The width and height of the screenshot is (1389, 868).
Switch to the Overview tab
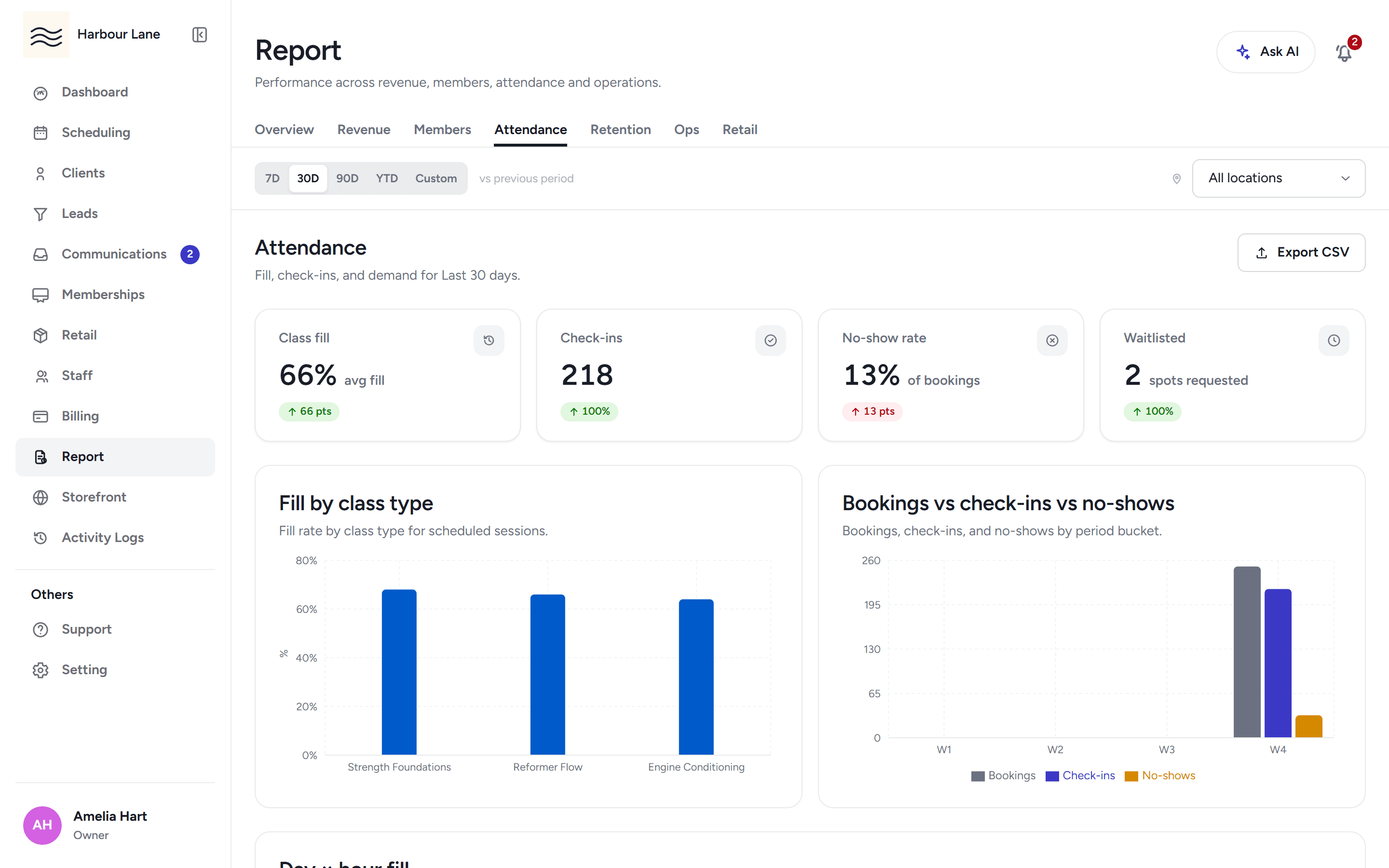tap(284, 130)
